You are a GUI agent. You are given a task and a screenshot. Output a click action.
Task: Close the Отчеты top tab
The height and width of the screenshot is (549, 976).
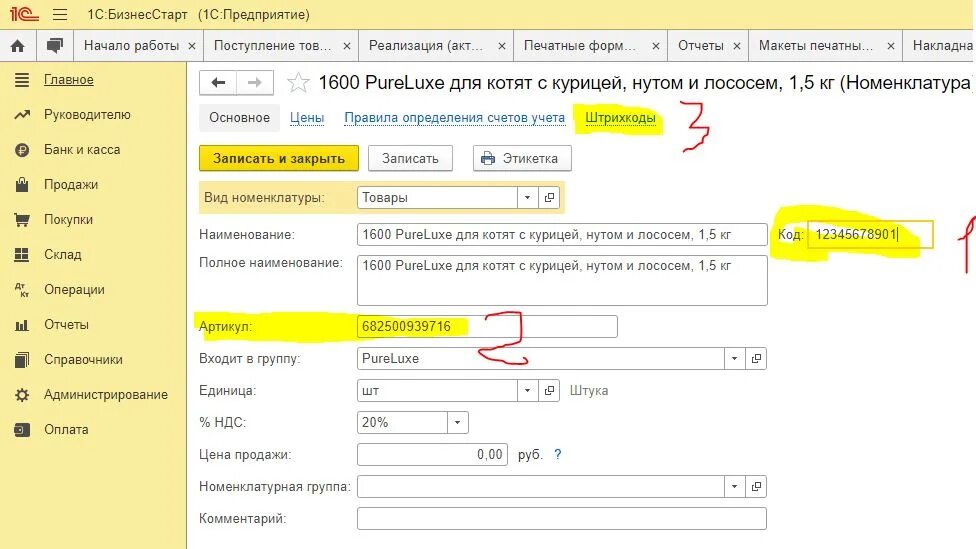tap(736, 46)
